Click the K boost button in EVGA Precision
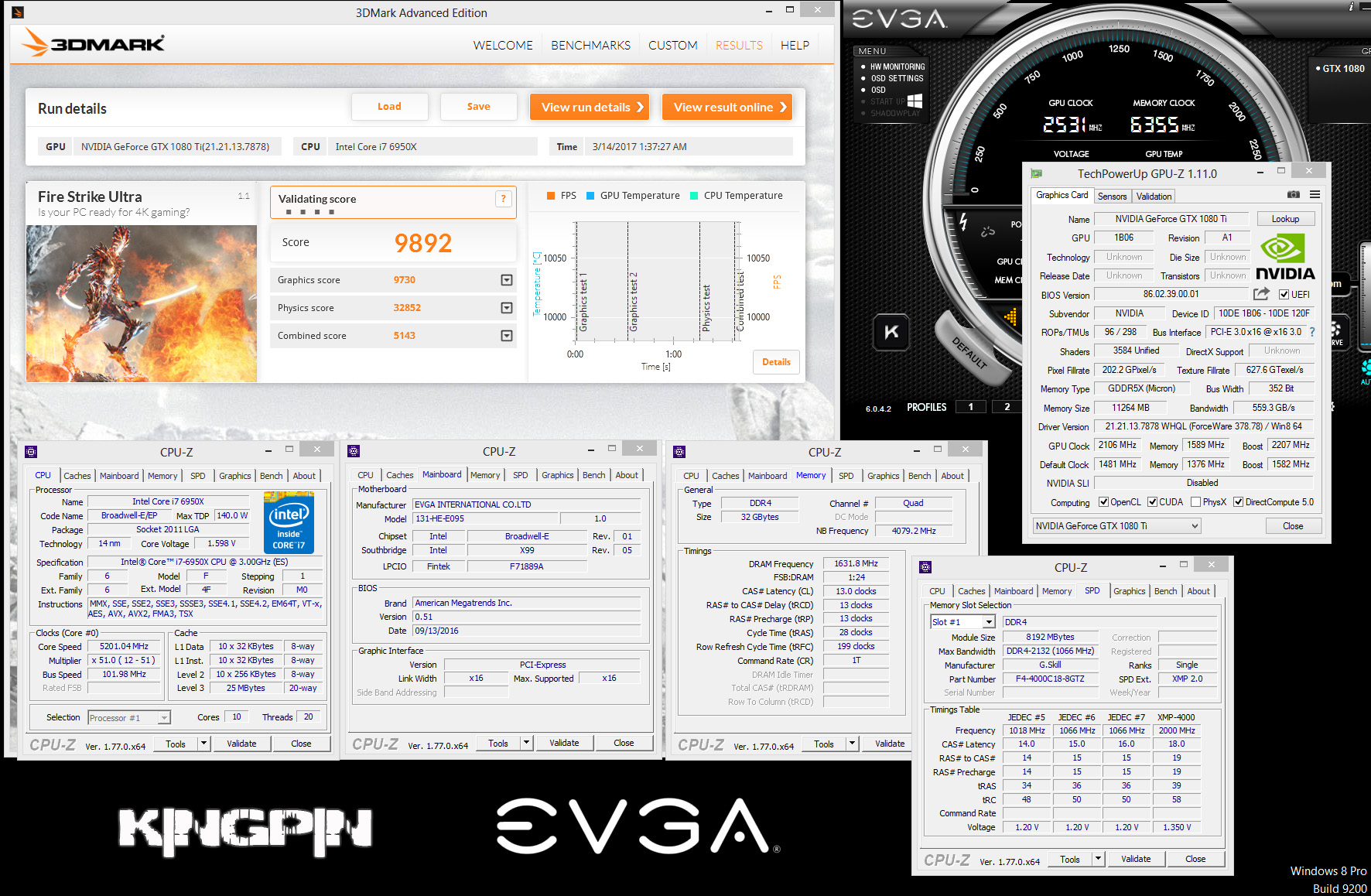Image resolution: width=1371 pixels, height=896 pixels. click(891, 332)
